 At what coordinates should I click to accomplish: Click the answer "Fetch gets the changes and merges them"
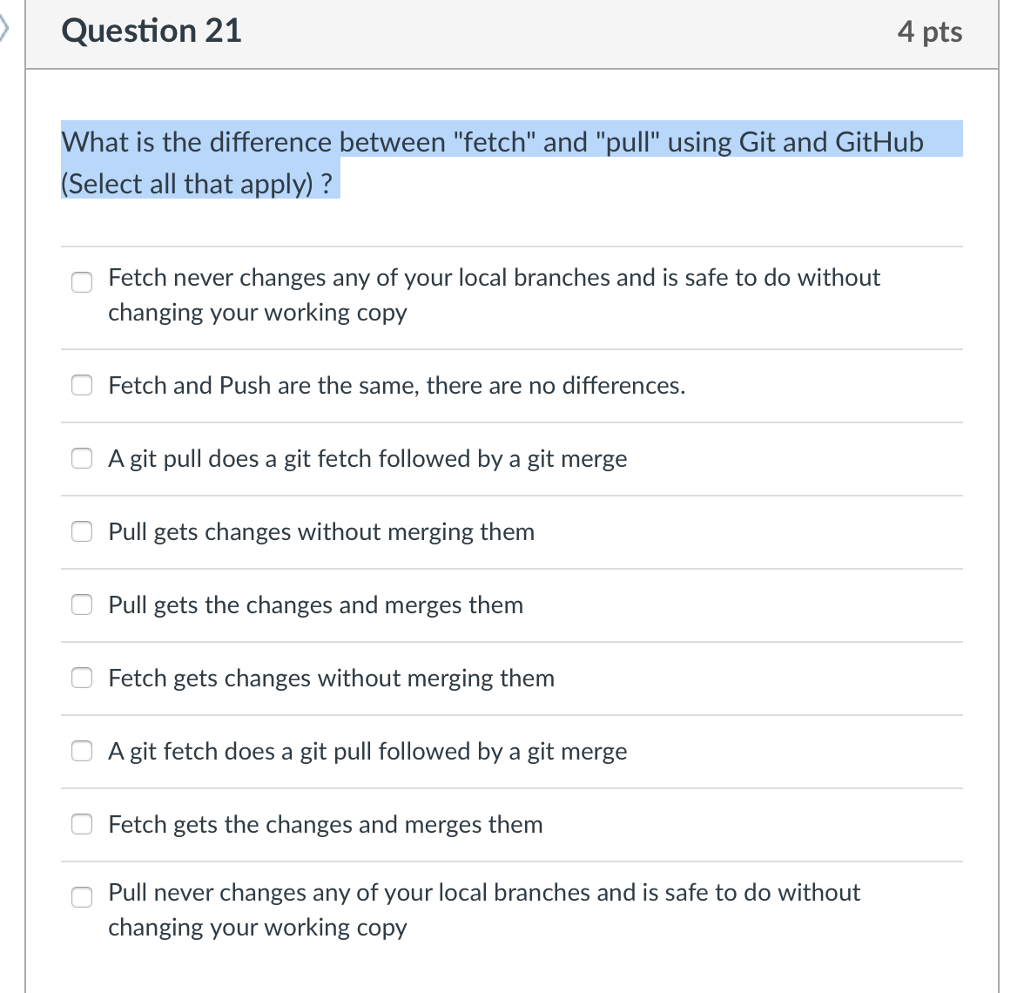[x=325, y=824]
